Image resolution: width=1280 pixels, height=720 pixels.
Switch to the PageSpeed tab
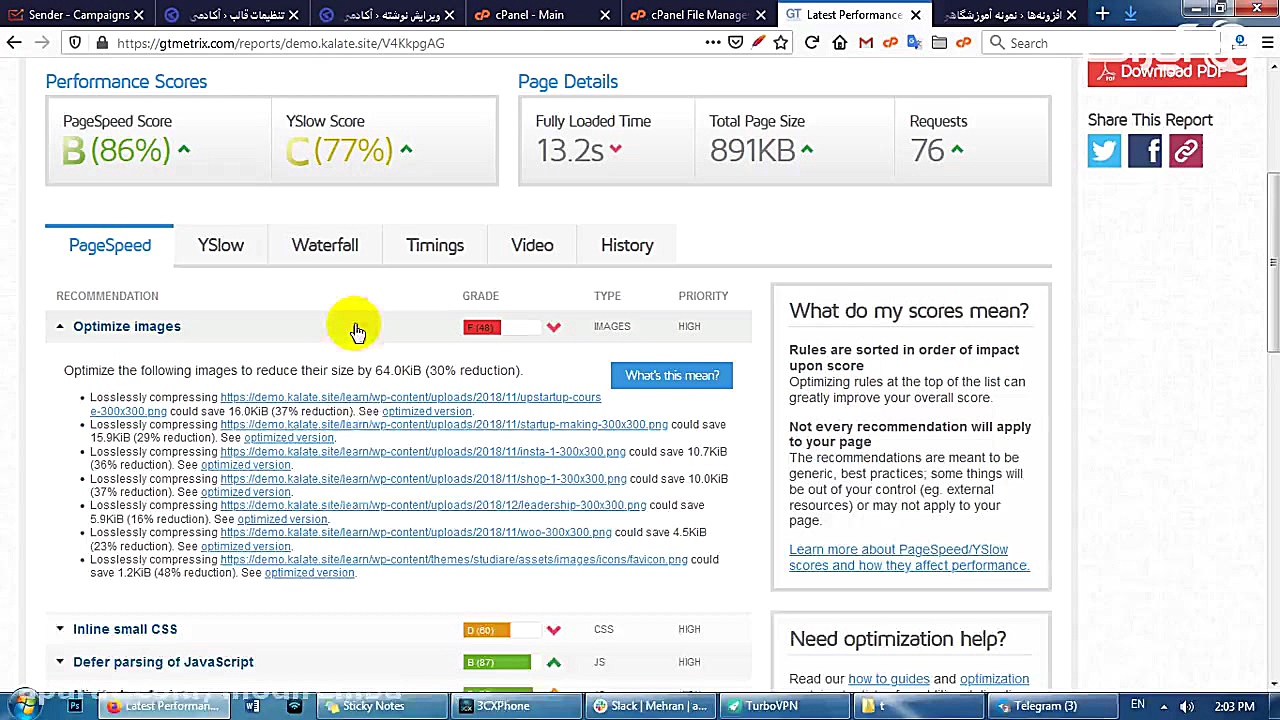click(x=110, y=246)
